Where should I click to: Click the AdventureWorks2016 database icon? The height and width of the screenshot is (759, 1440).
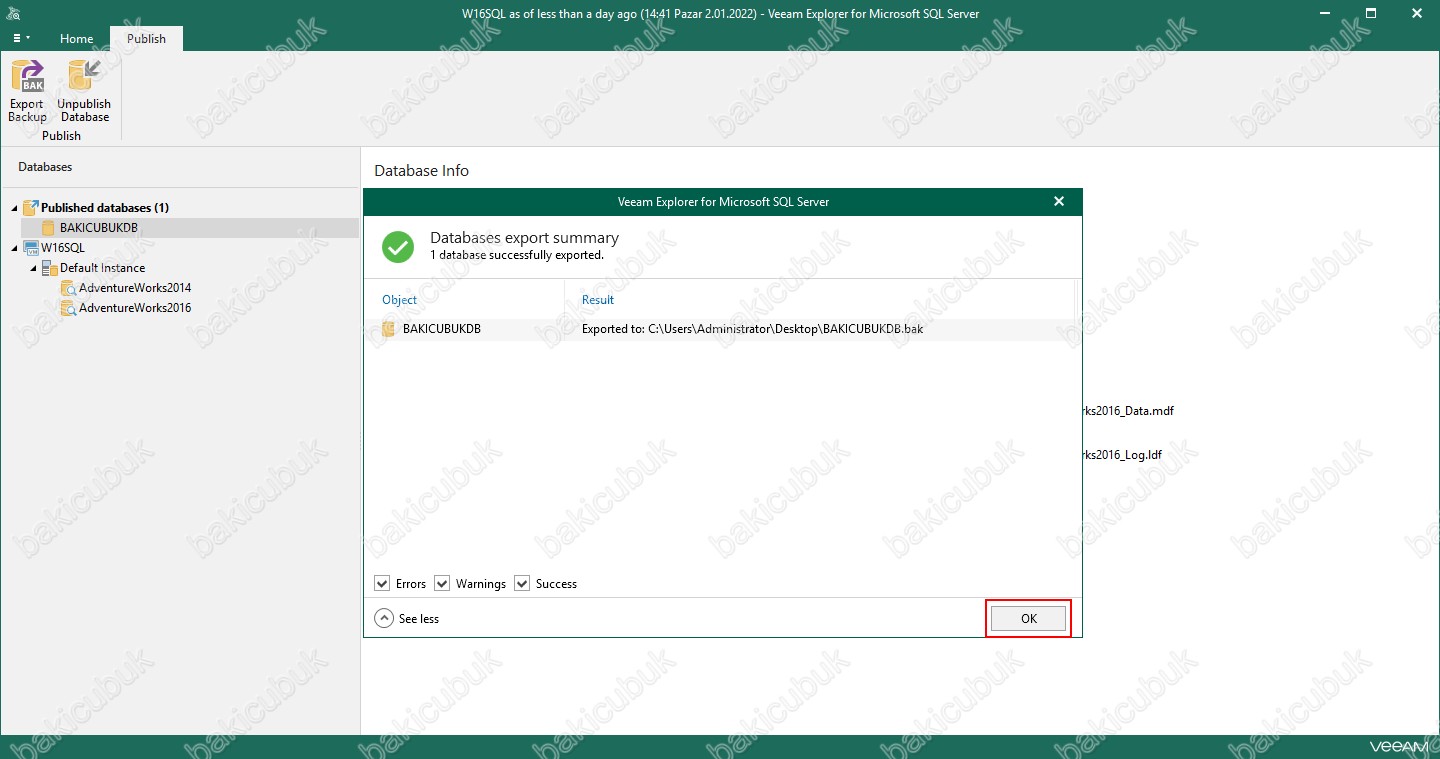pos(68,308)
